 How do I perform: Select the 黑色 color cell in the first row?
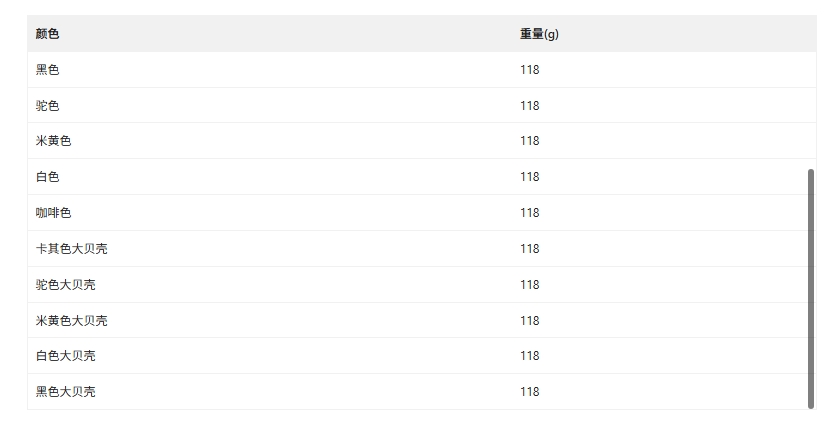47,70
